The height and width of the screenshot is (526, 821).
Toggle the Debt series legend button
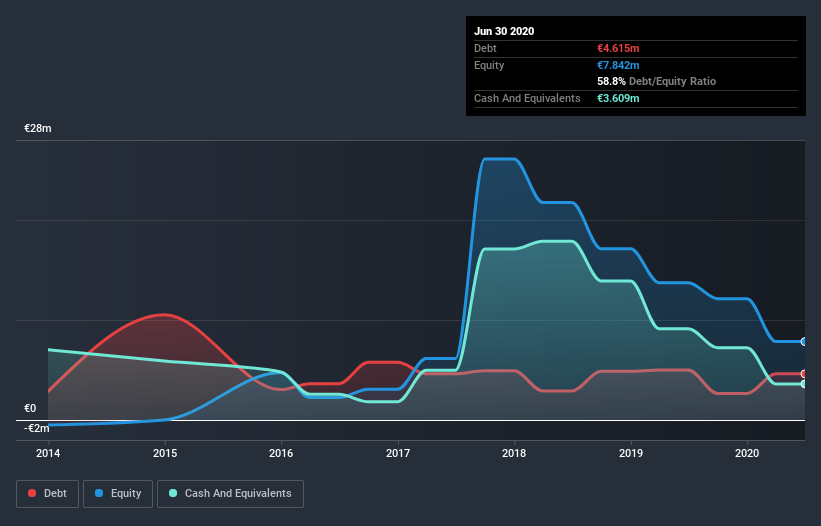pyautogui.click(x=47, y=494)
